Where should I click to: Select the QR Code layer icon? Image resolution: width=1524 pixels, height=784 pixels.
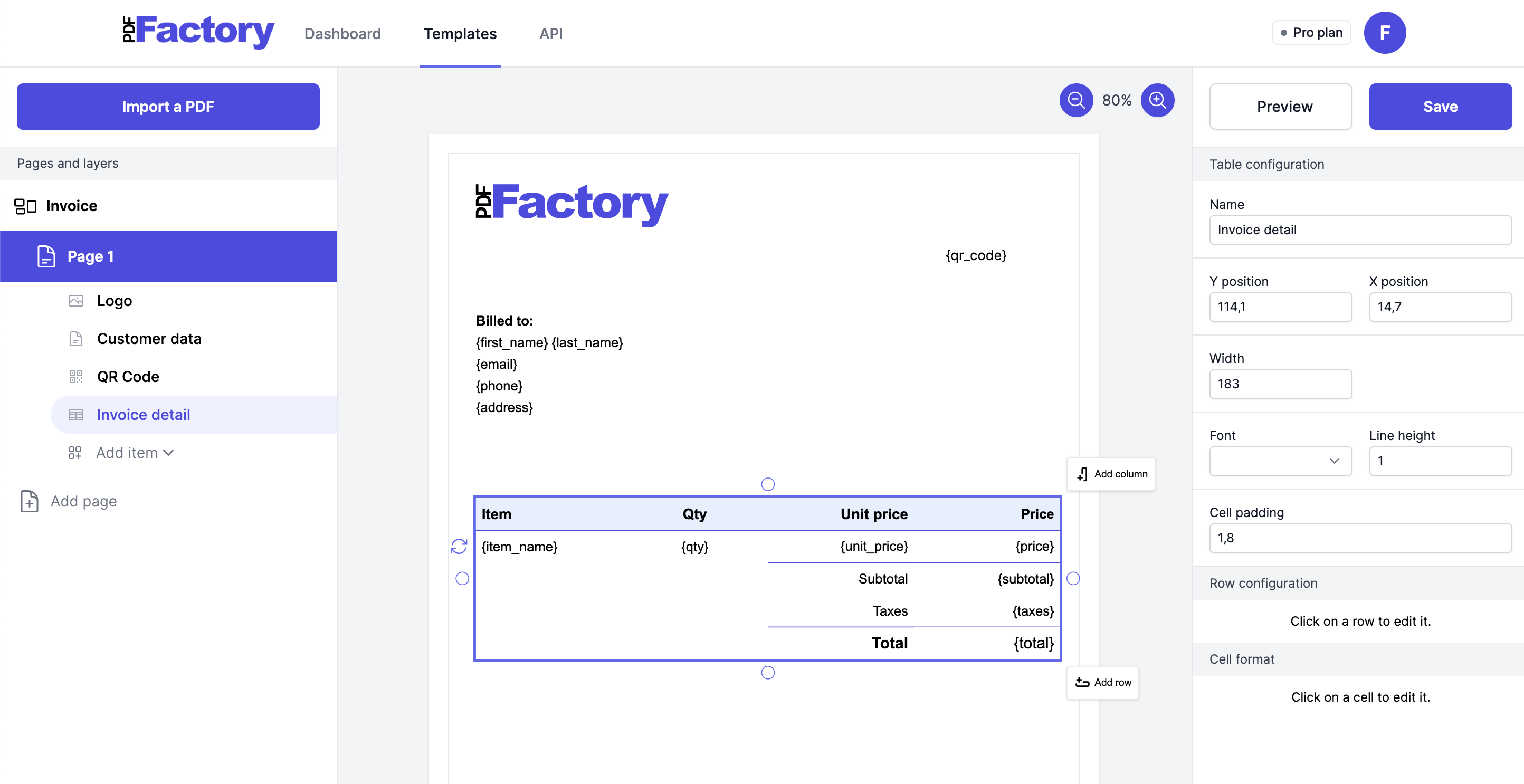76,376
